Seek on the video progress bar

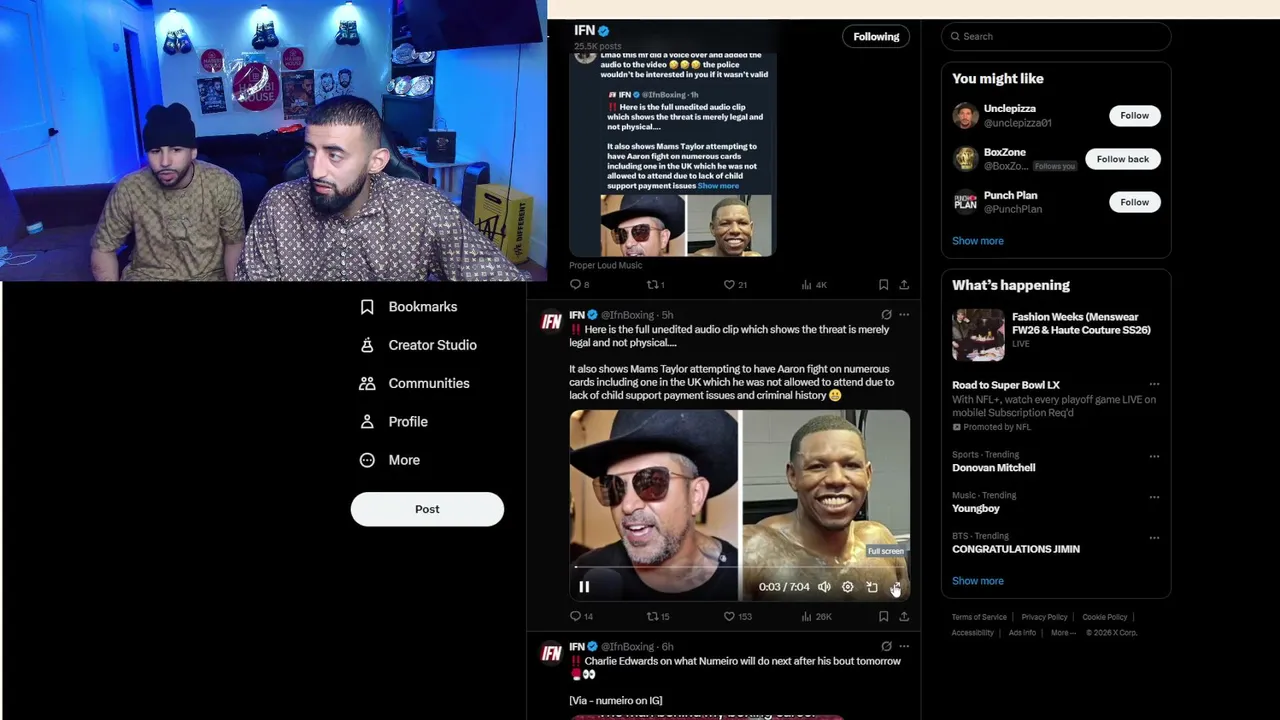(x=739, y=568)
